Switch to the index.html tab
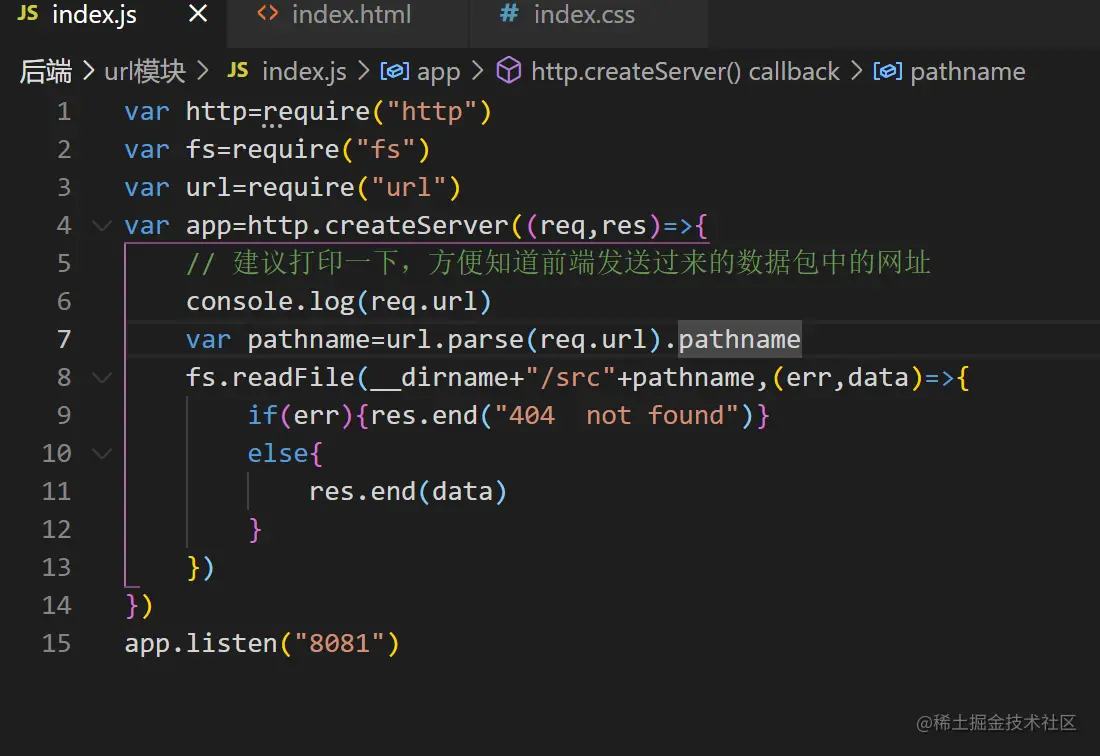This screenshot has width=1100, height=756. (x=349, y=15)
